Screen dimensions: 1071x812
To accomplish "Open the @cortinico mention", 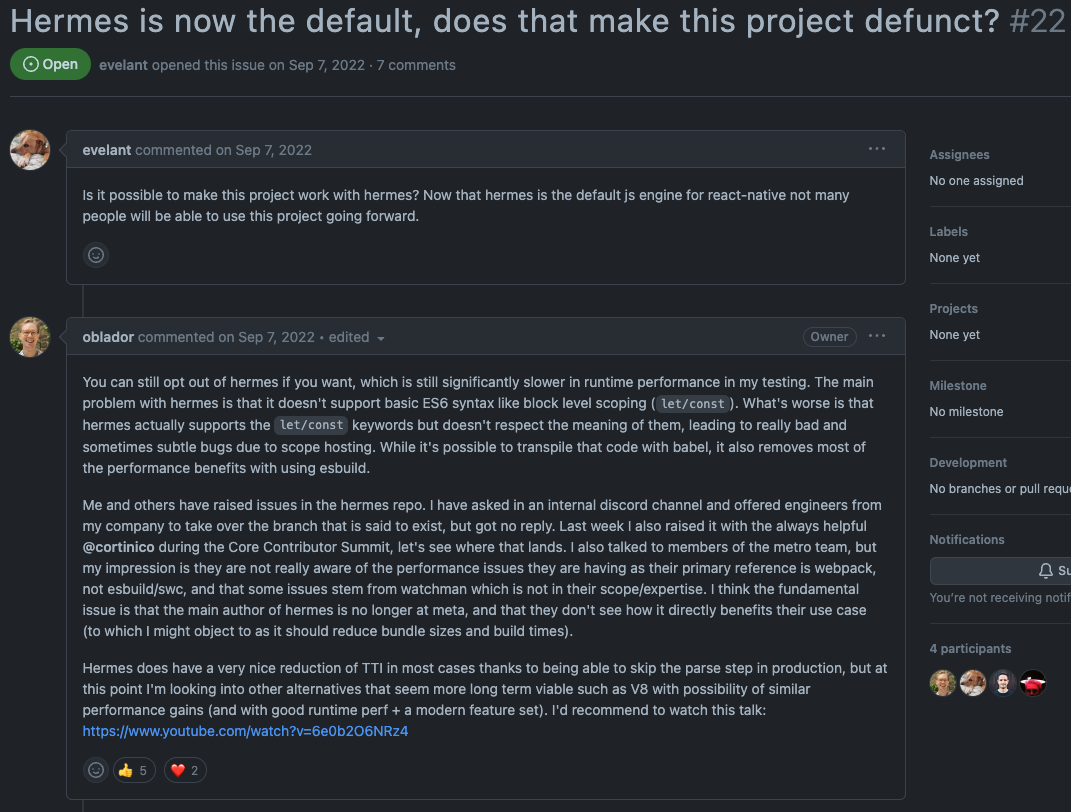I will (118, 547).
